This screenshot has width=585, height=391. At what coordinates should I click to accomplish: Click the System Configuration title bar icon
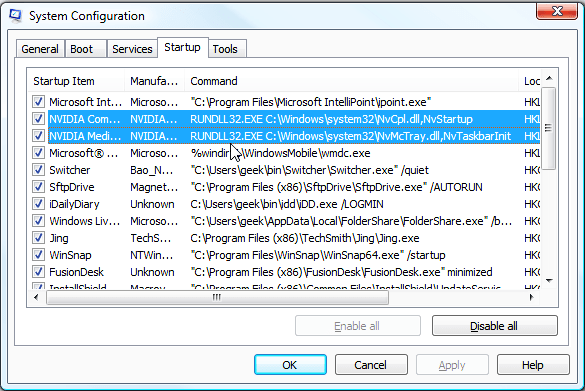point(16,15)
